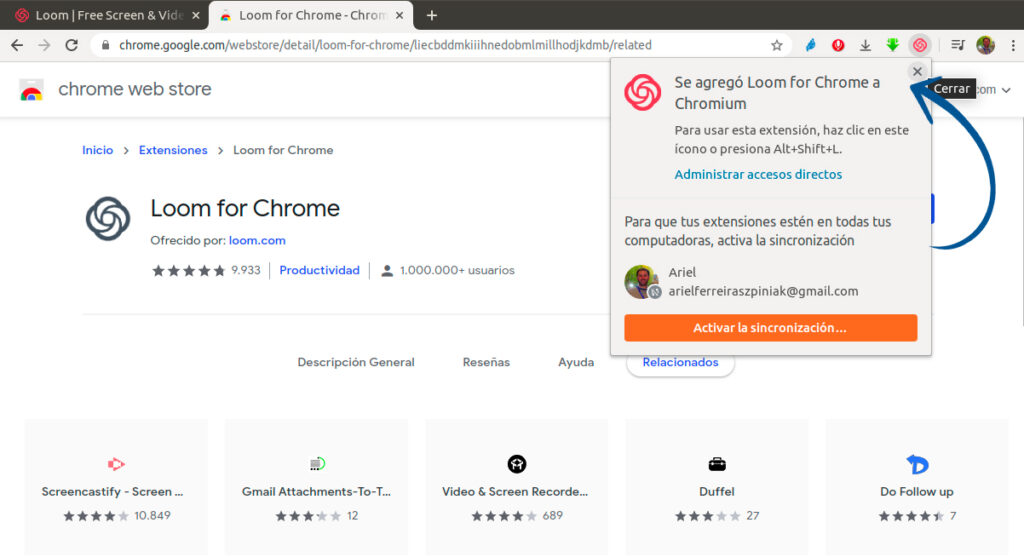Click the chrome web store rainbow logo

[31, 89]
